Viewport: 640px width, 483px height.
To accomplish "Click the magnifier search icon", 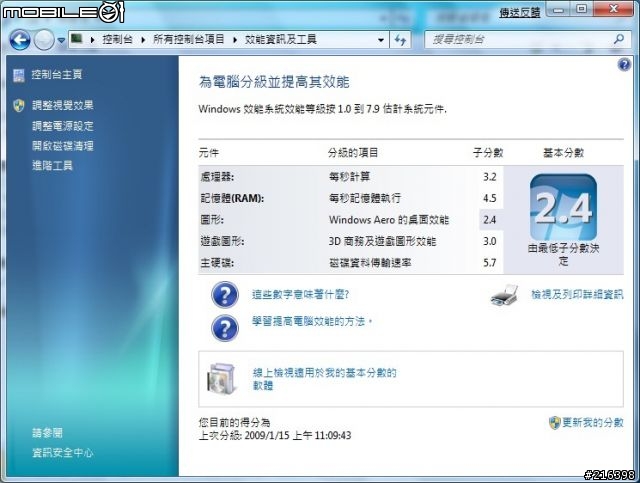I will (x=619, y=39).
